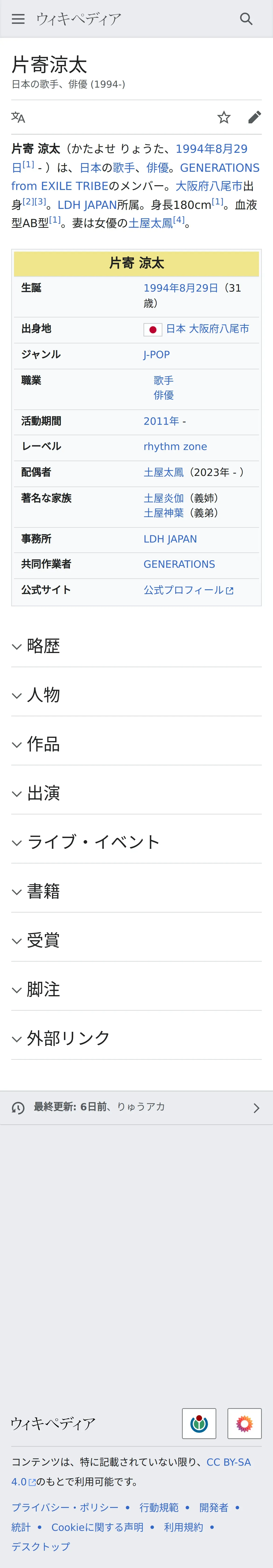Click the pencil edit icon
The height and width of the screenshot is (1568, 273).
(x=254, y=118)
